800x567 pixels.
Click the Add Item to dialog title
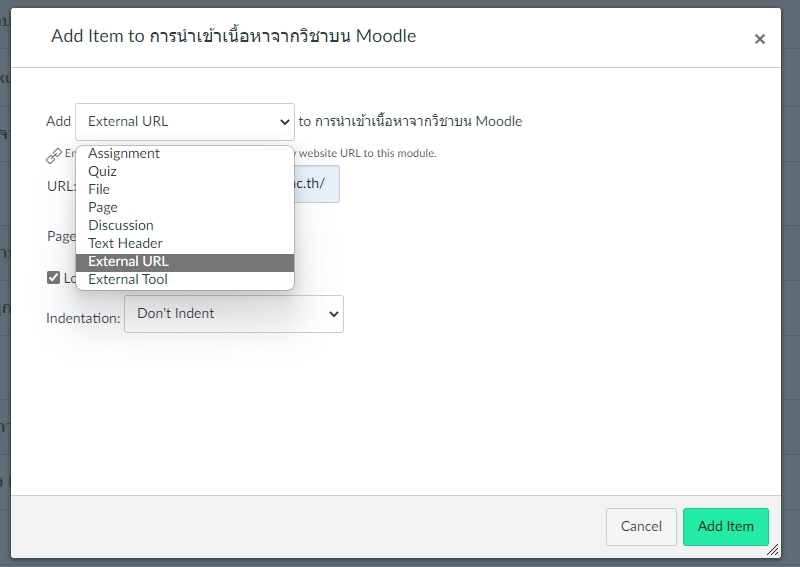[x=233, y=37]
